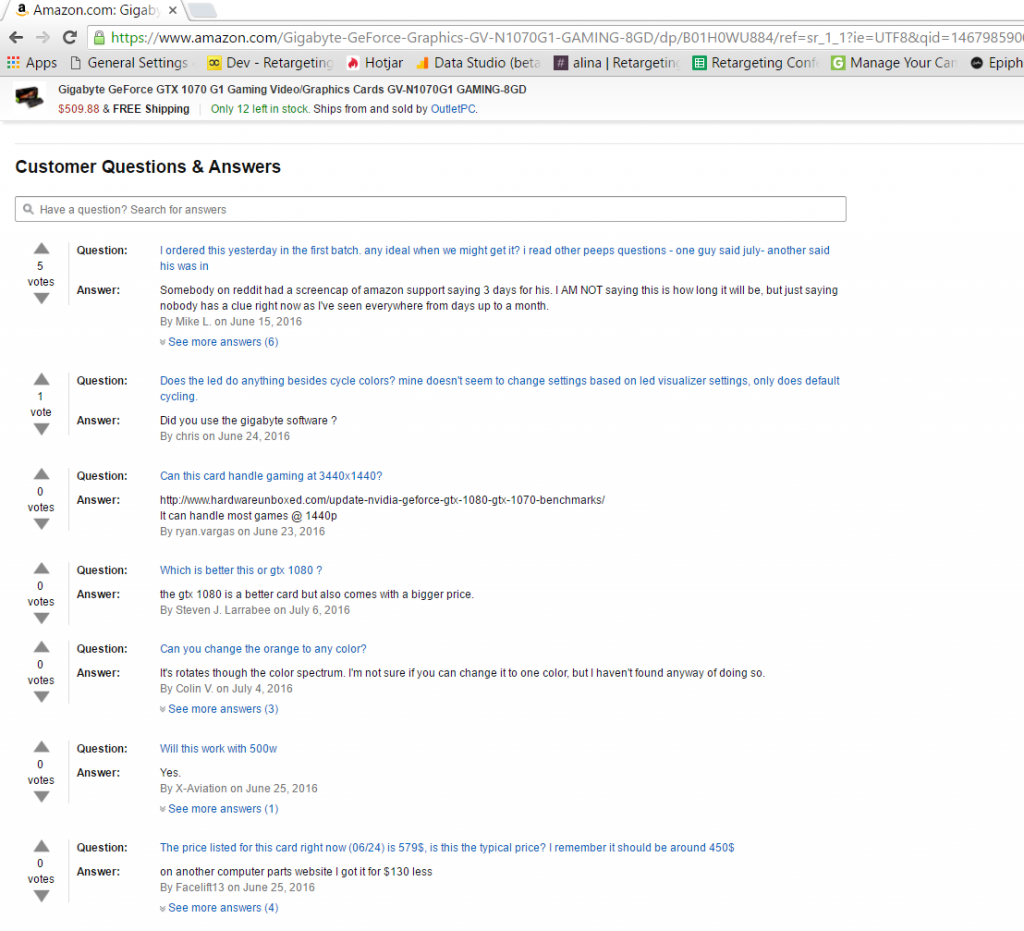The width and height of the screenshot is (1024, 931).
Task: Open the Apps bookmarks shortcut
Action: 32,62
